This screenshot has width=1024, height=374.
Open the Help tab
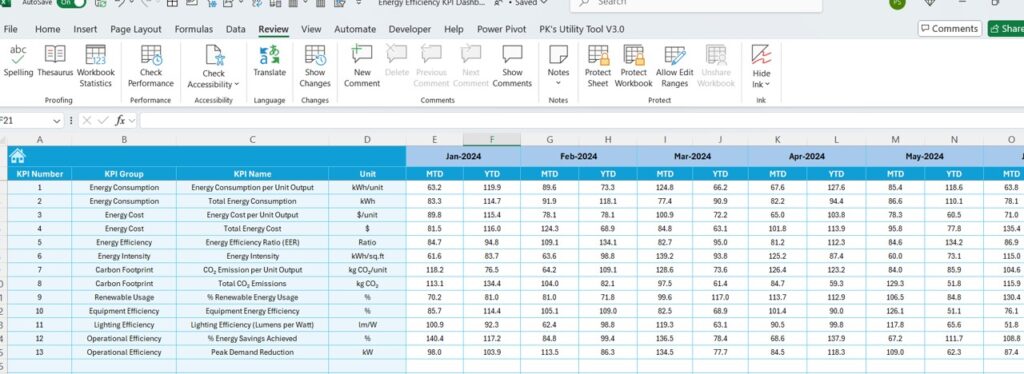click(454, 29)
